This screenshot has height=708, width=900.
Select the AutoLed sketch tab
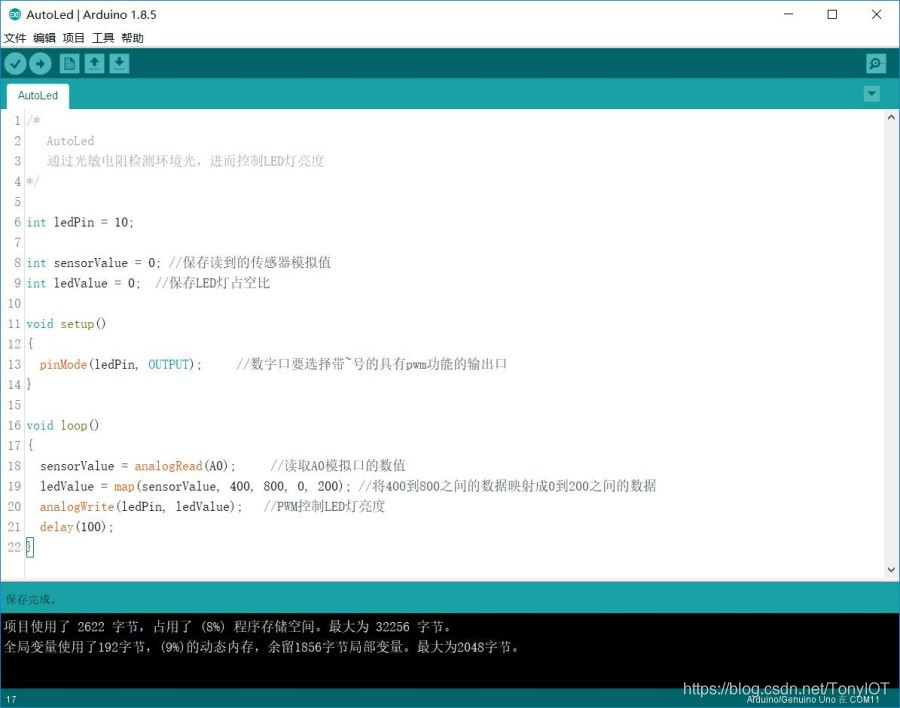click(x=38, y=96)
